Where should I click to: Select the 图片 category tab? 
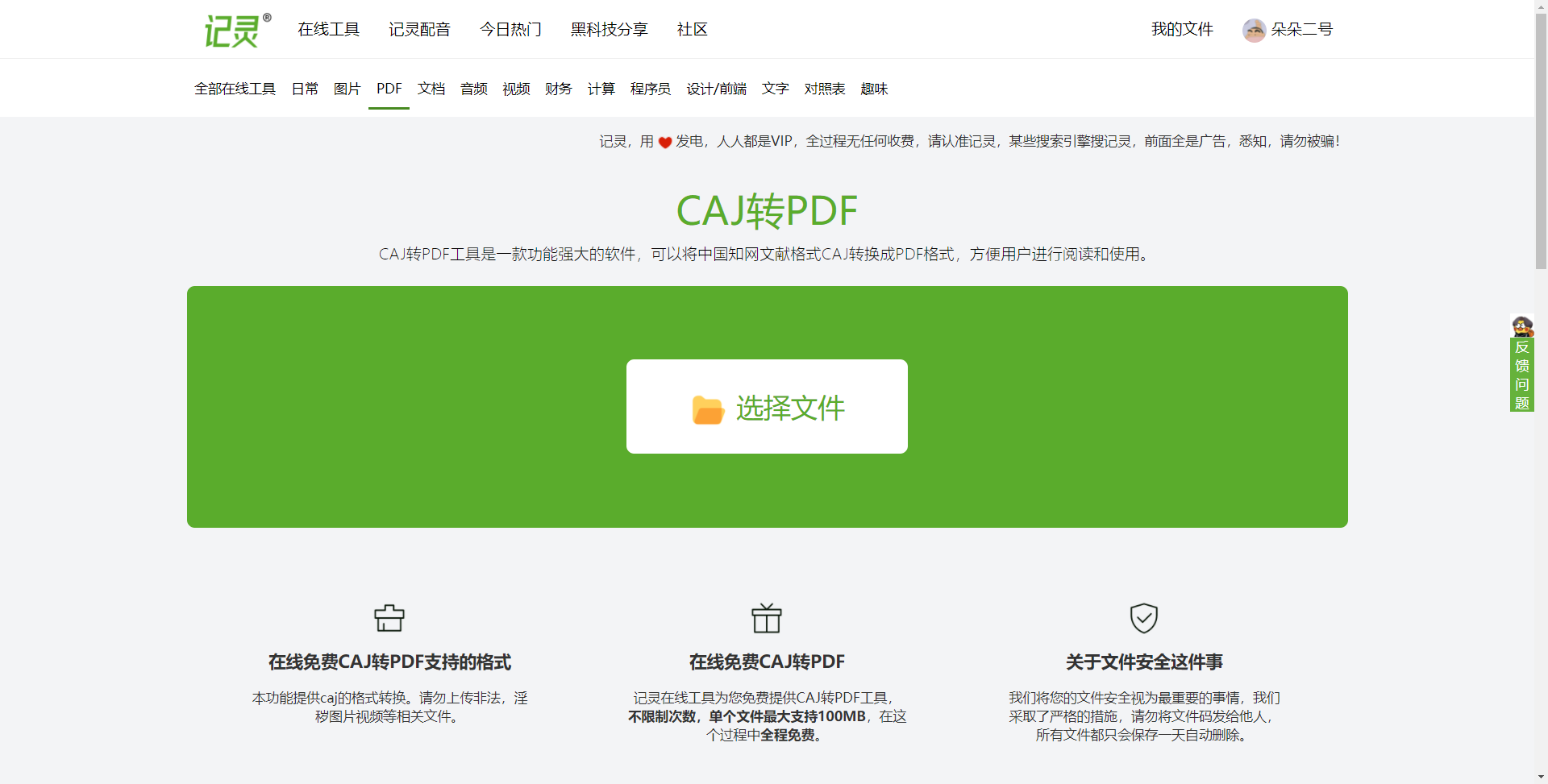pyautogui.click(x=347, y=89)
